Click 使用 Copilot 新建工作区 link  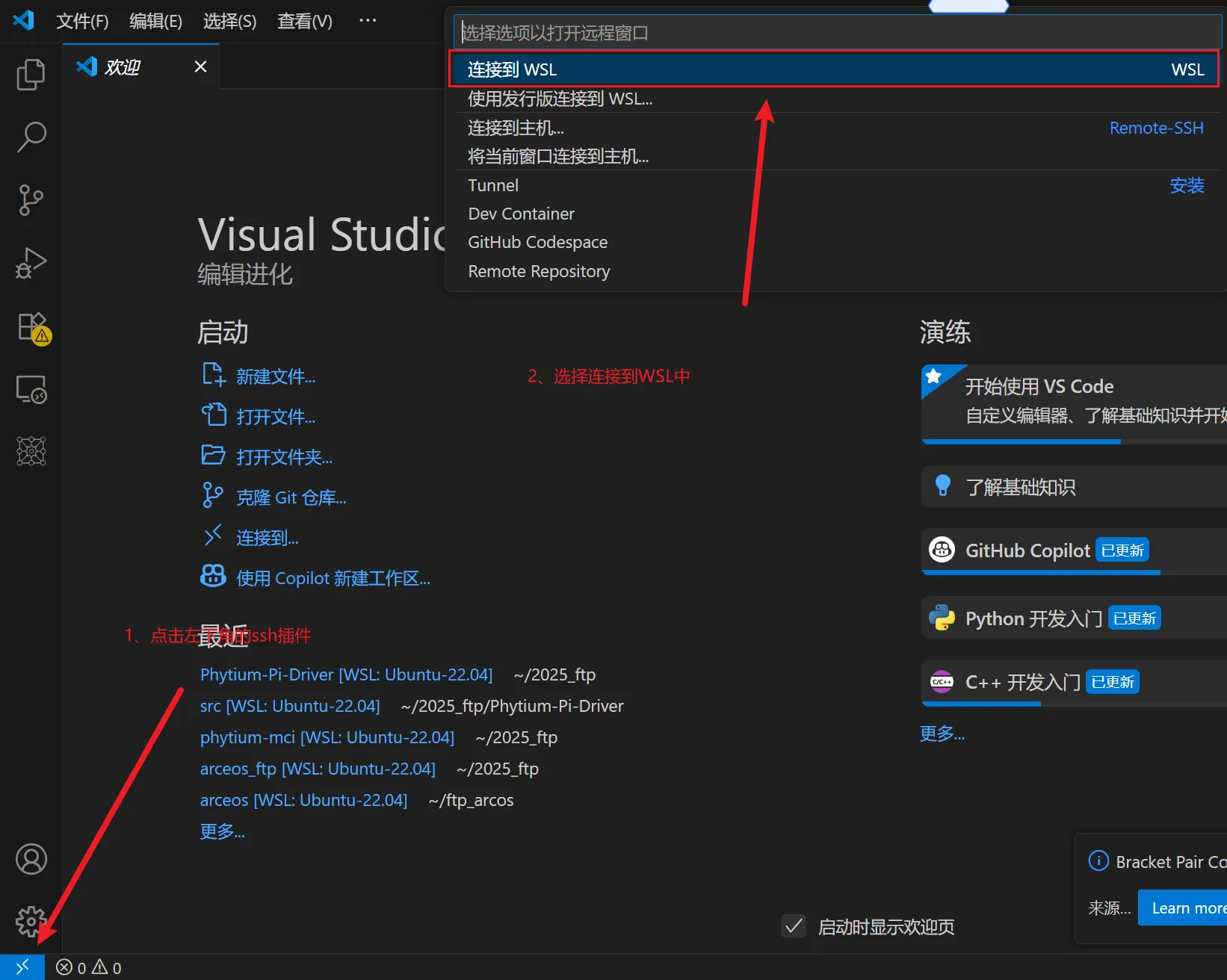pos(333,578)
